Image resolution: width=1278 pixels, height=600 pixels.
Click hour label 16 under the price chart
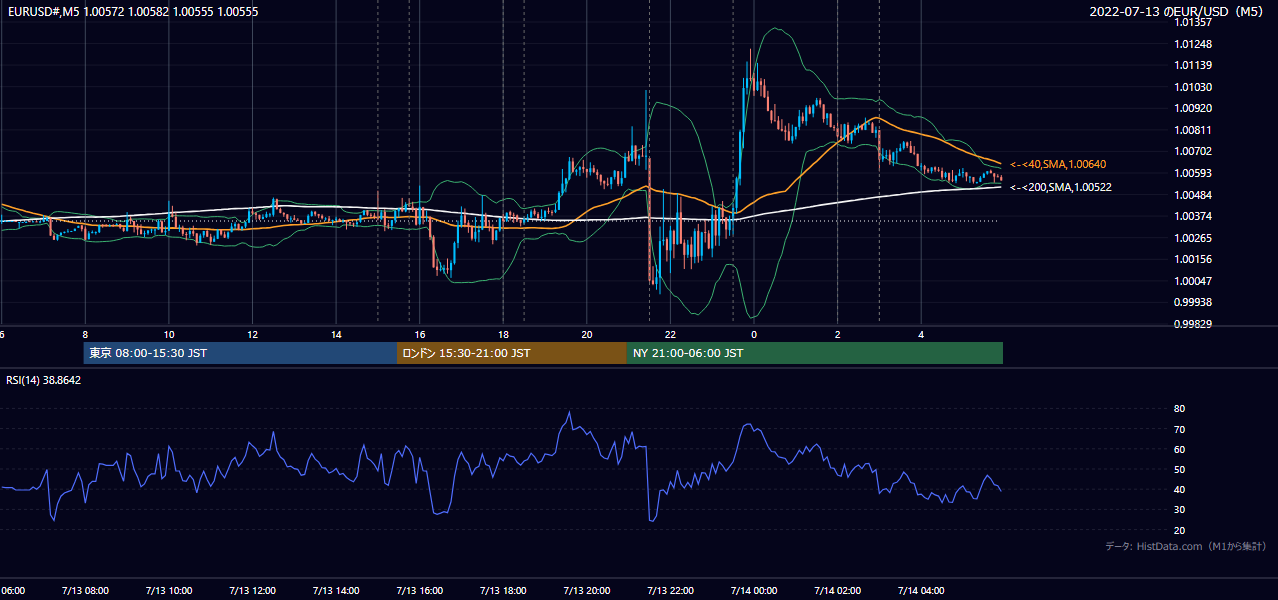click(420, 335)
